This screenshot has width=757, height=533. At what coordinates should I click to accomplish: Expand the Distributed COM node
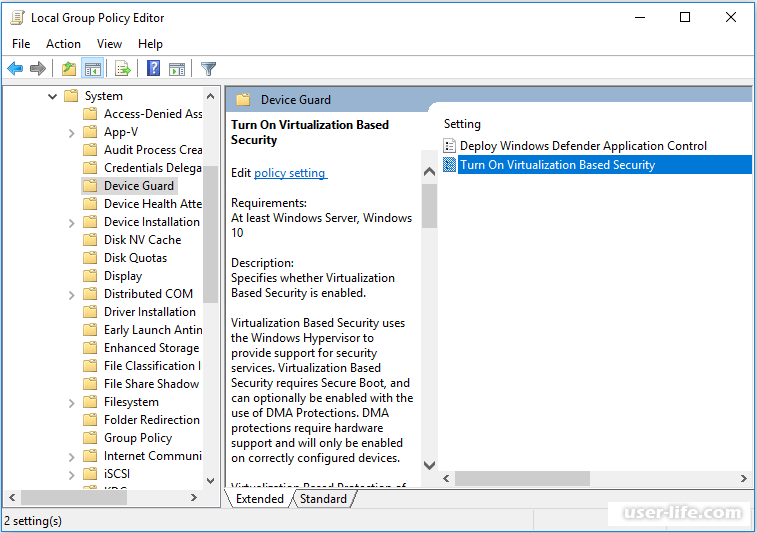(71, 295)
